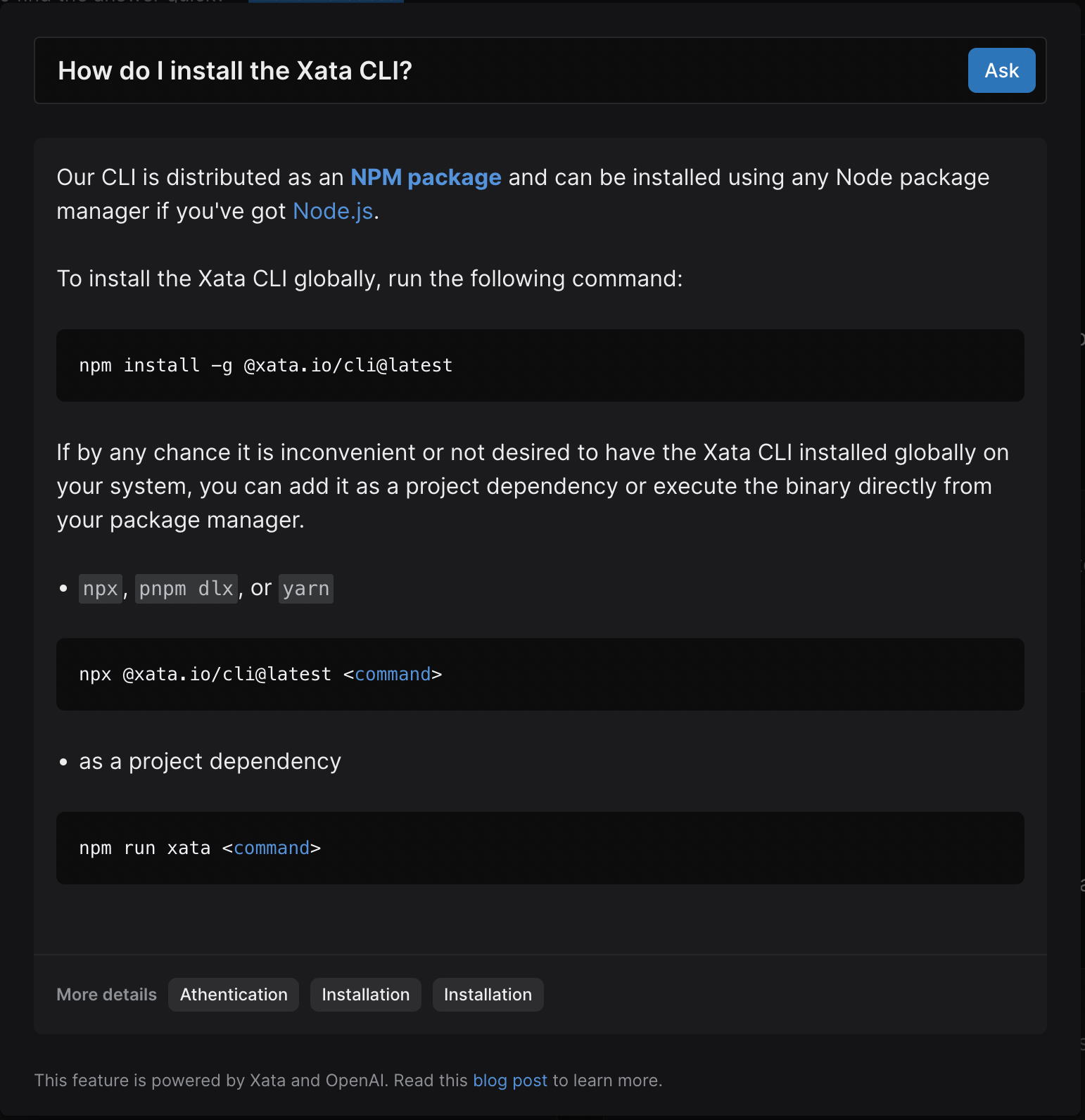This screenshot has height=1120, width=1085.
Task: Click the inline pnpm dlx code tag
Action: (186, 589)
